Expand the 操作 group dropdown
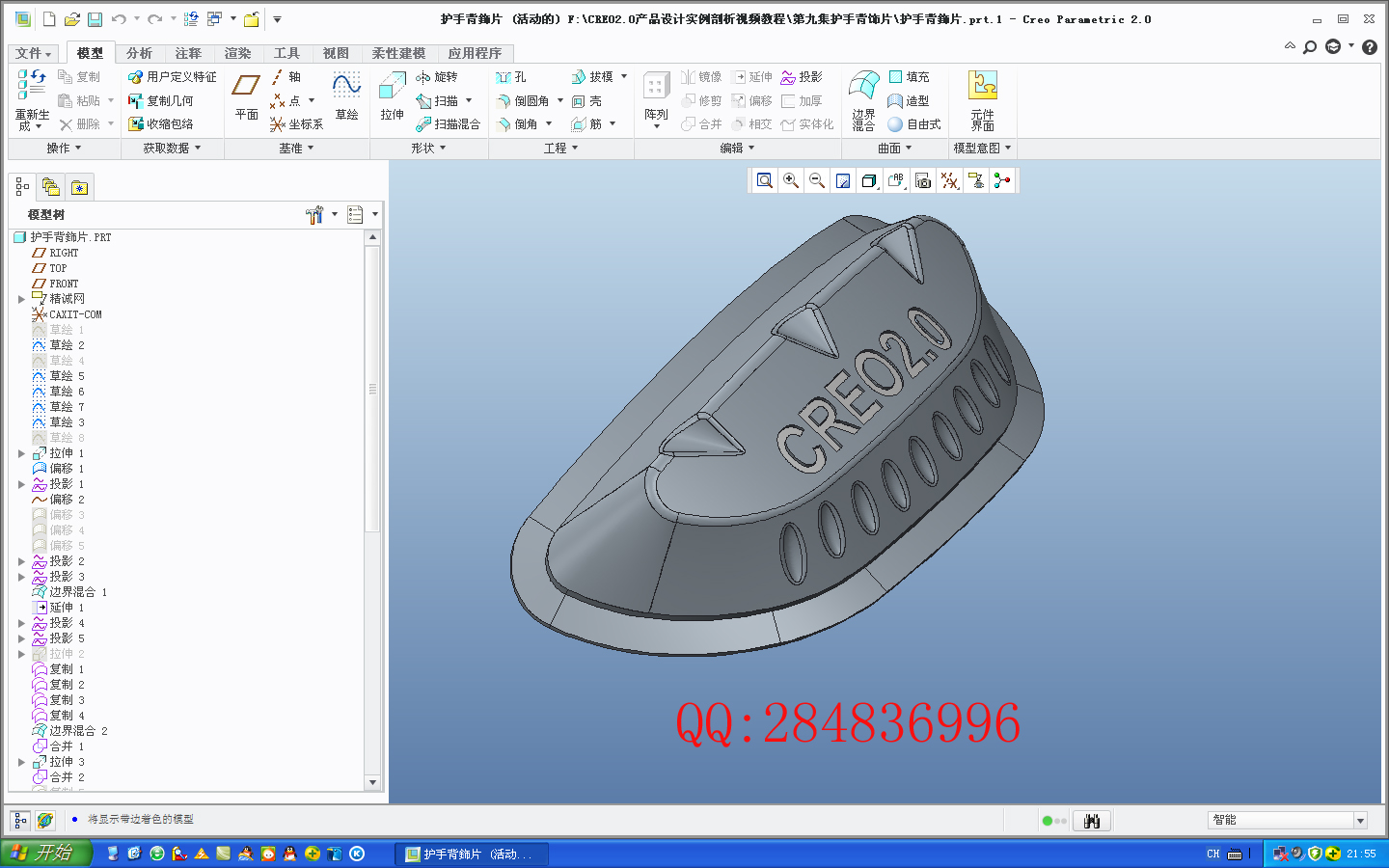This screenshot has width=1389, height=868. [x=64, y=149]
